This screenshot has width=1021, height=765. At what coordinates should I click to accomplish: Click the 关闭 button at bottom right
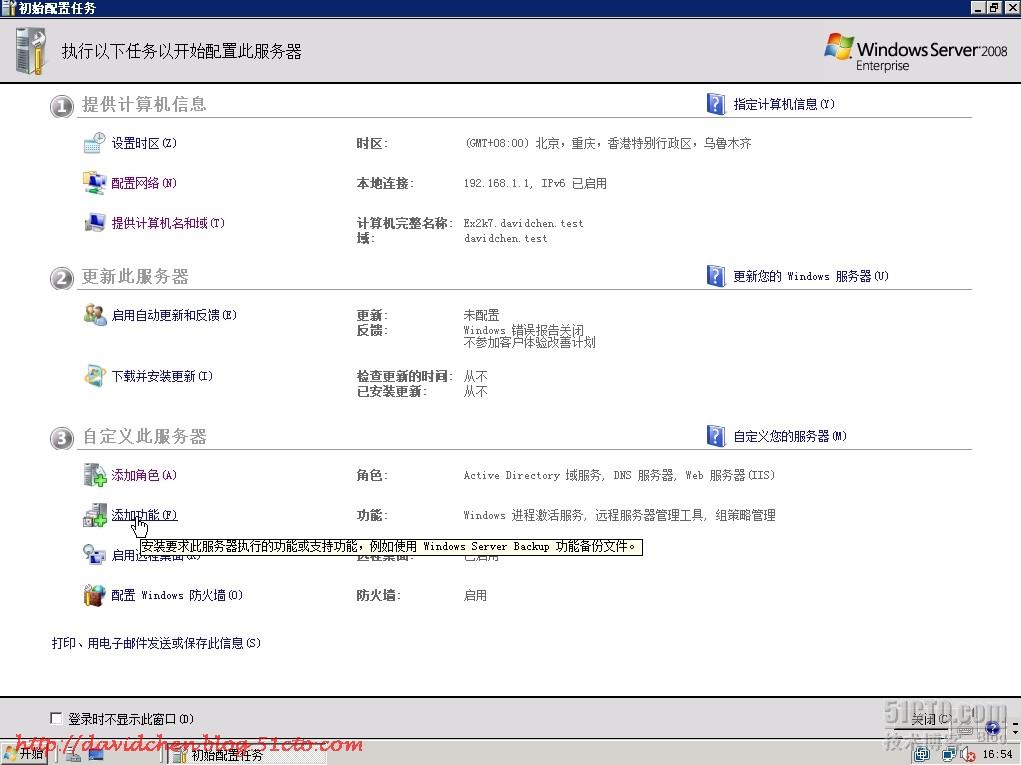(x=930, y=719)
